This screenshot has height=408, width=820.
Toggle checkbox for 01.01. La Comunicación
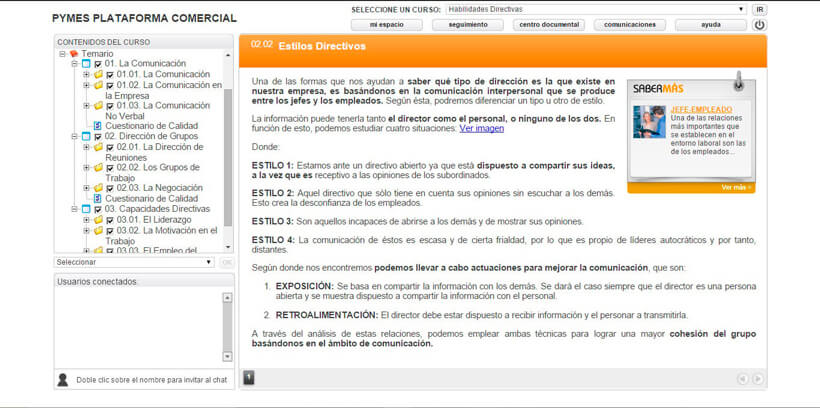pyautogui.click(x=110, y=75)
